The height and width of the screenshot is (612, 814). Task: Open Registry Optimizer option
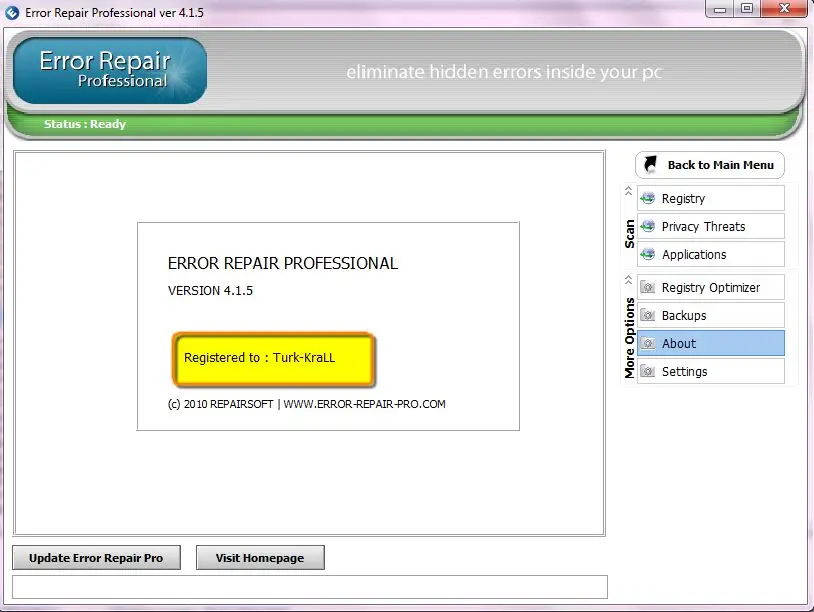tap(711, 287)
